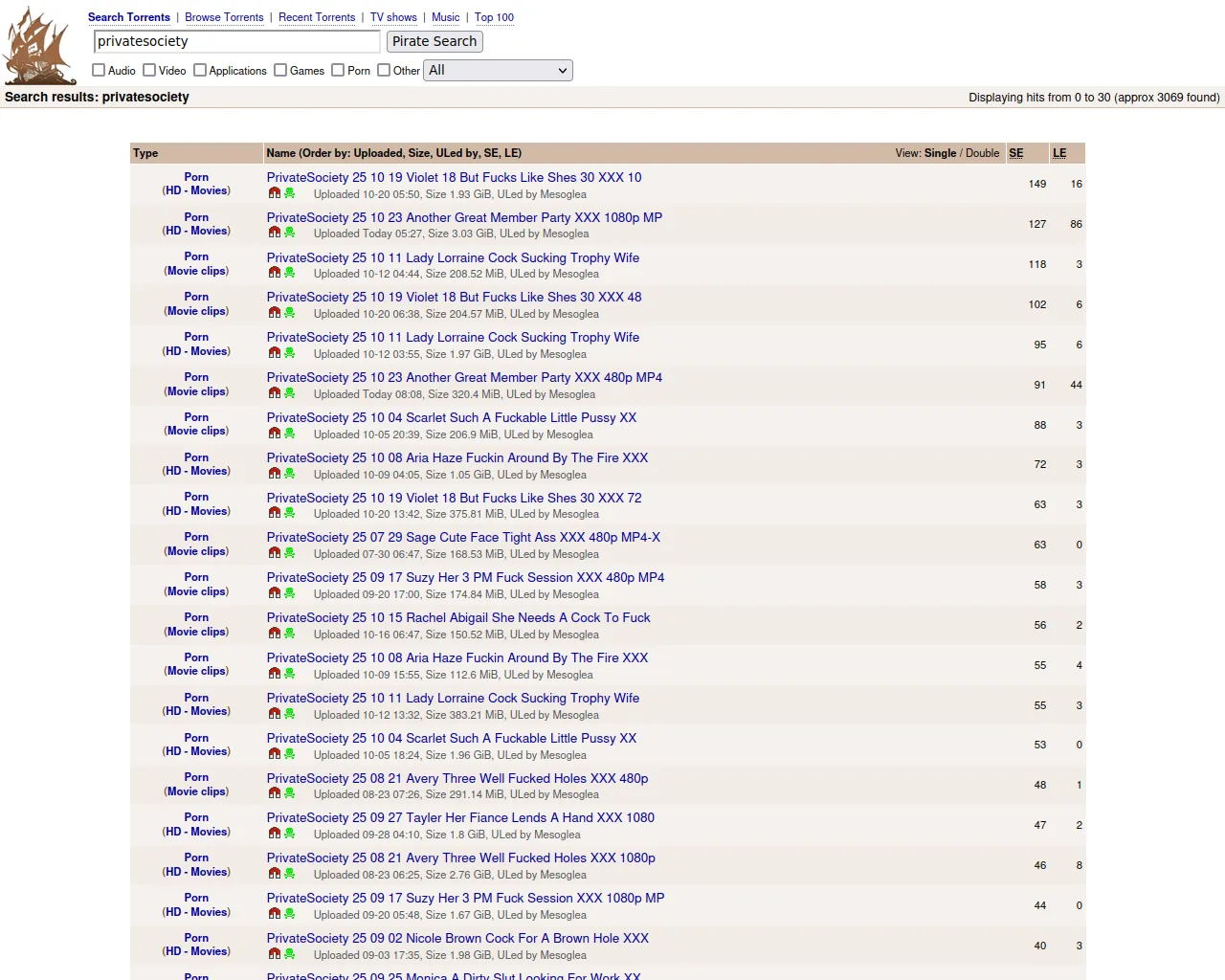Sort results by SE column header
Image resolution: width=1225 pixels, height=980 pixels.
(x=1015, y=153)
